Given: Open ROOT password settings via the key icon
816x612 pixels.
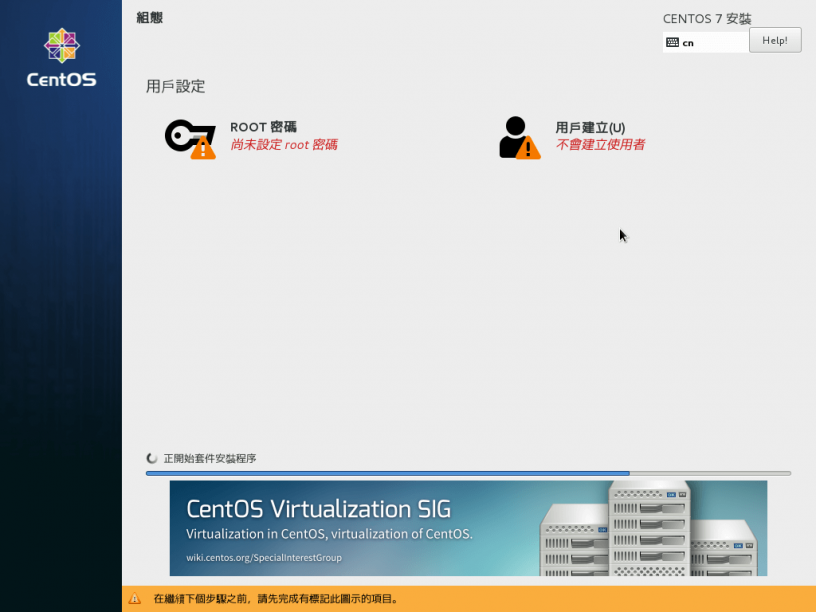Looking at the screenshot, I should pos(188,135).
